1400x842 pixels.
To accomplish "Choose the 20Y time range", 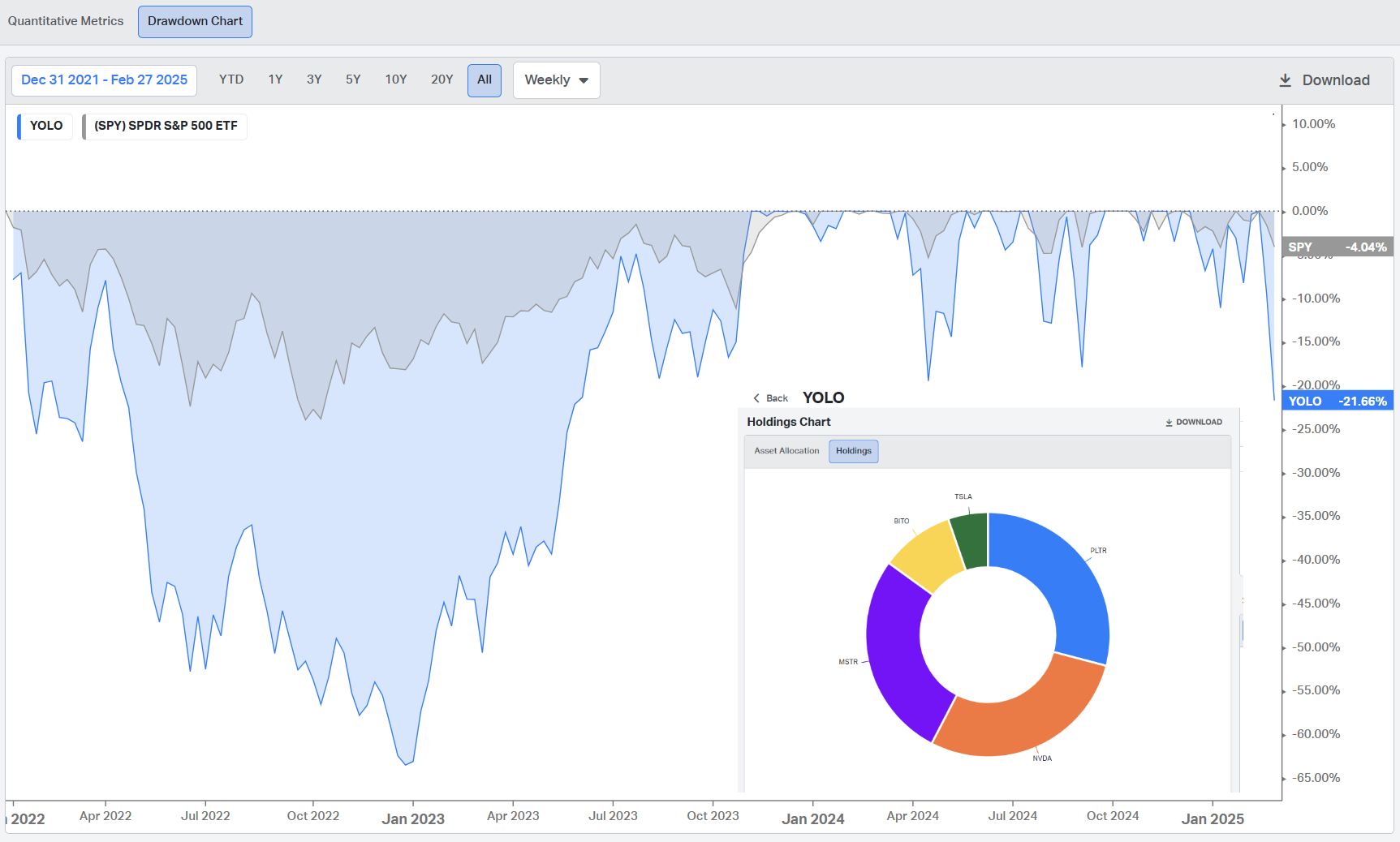I will (x=442, y=79).
